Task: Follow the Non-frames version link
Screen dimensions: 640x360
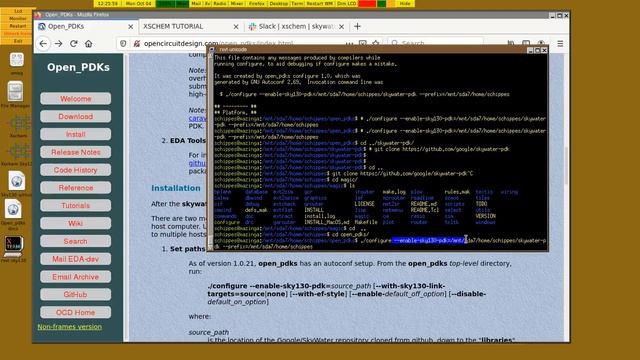Action: (70, 327)
